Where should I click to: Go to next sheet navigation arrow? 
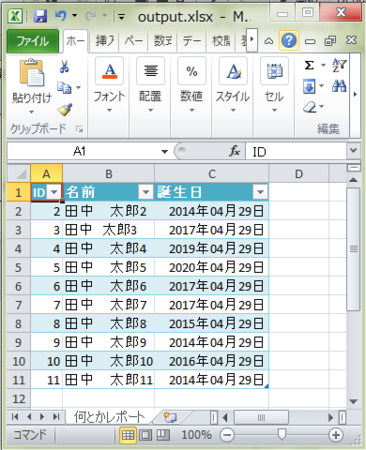[x=42, y=417]
